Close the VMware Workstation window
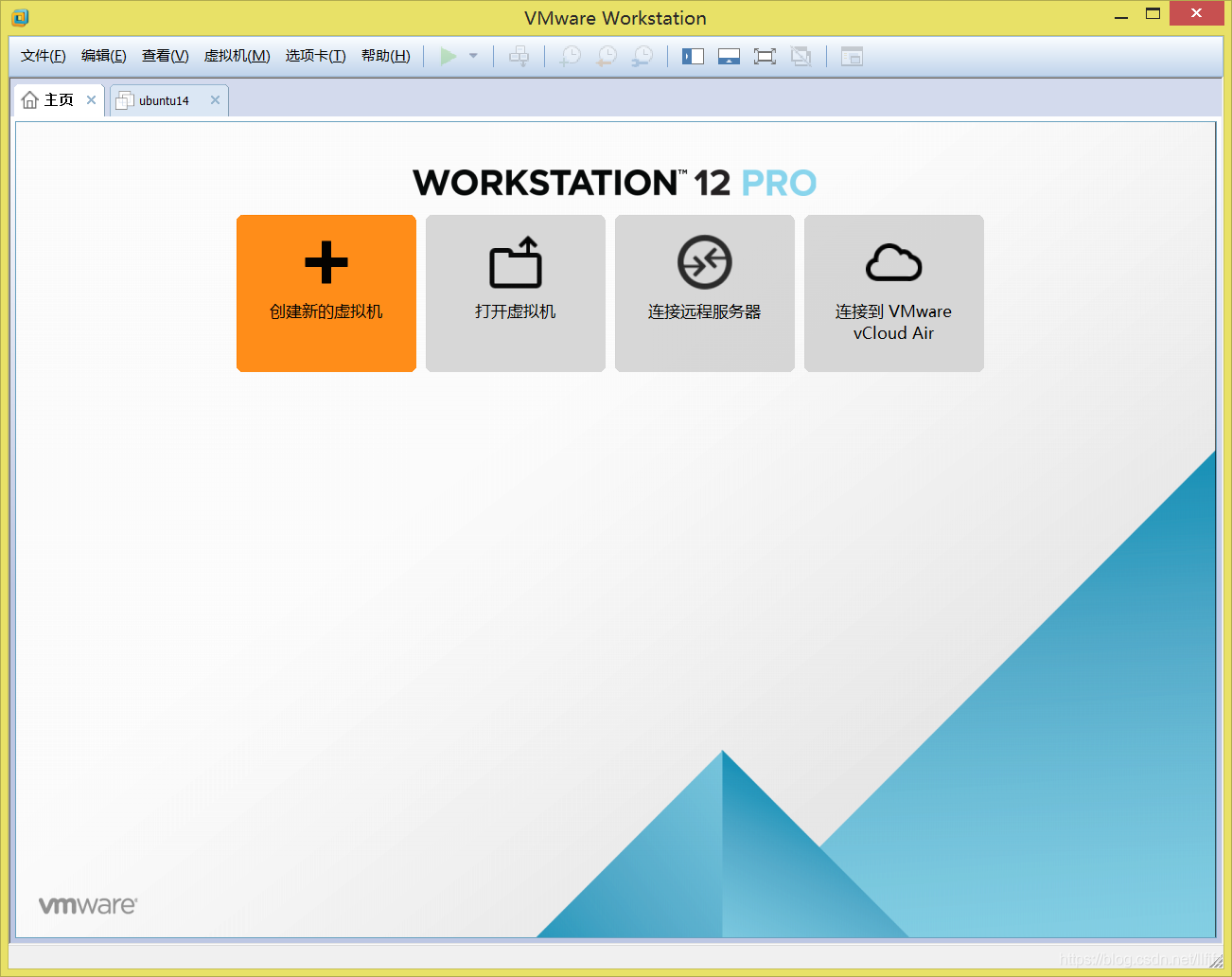The image size is (1232, 977). (x=1196, y=13)
